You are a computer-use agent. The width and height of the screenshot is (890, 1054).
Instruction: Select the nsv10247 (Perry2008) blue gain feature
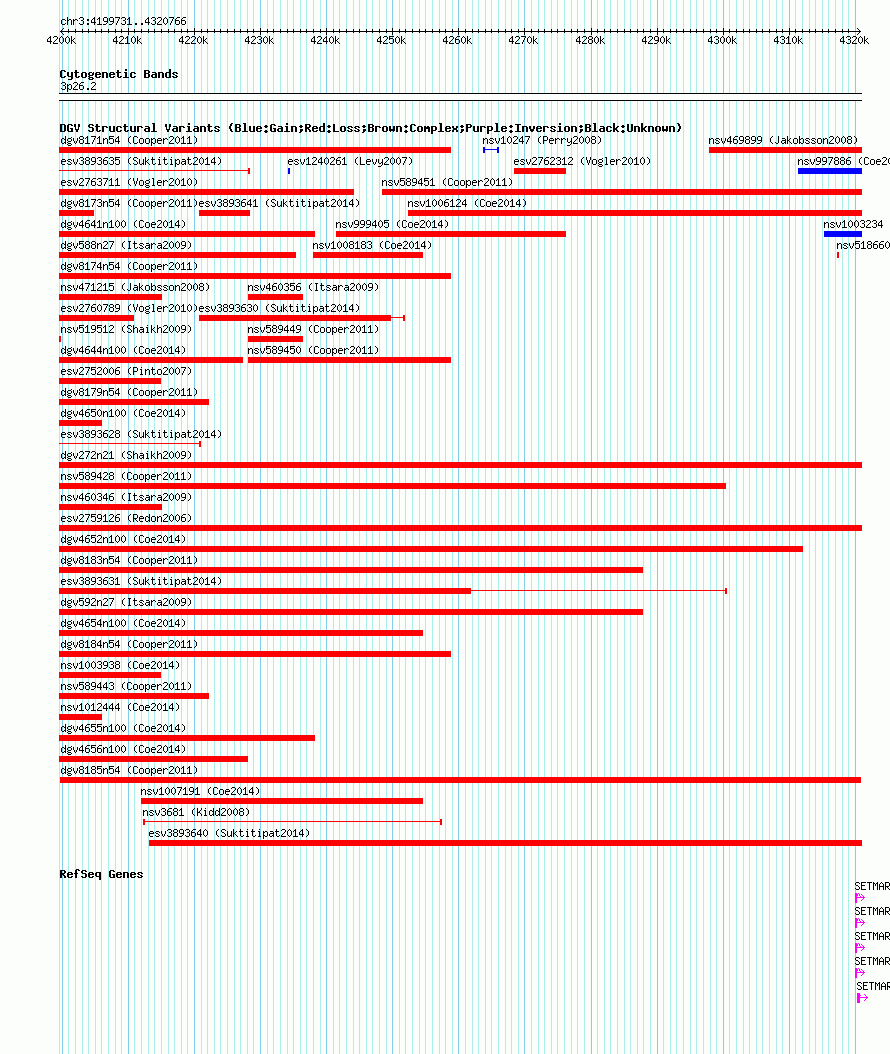[491, 150]
